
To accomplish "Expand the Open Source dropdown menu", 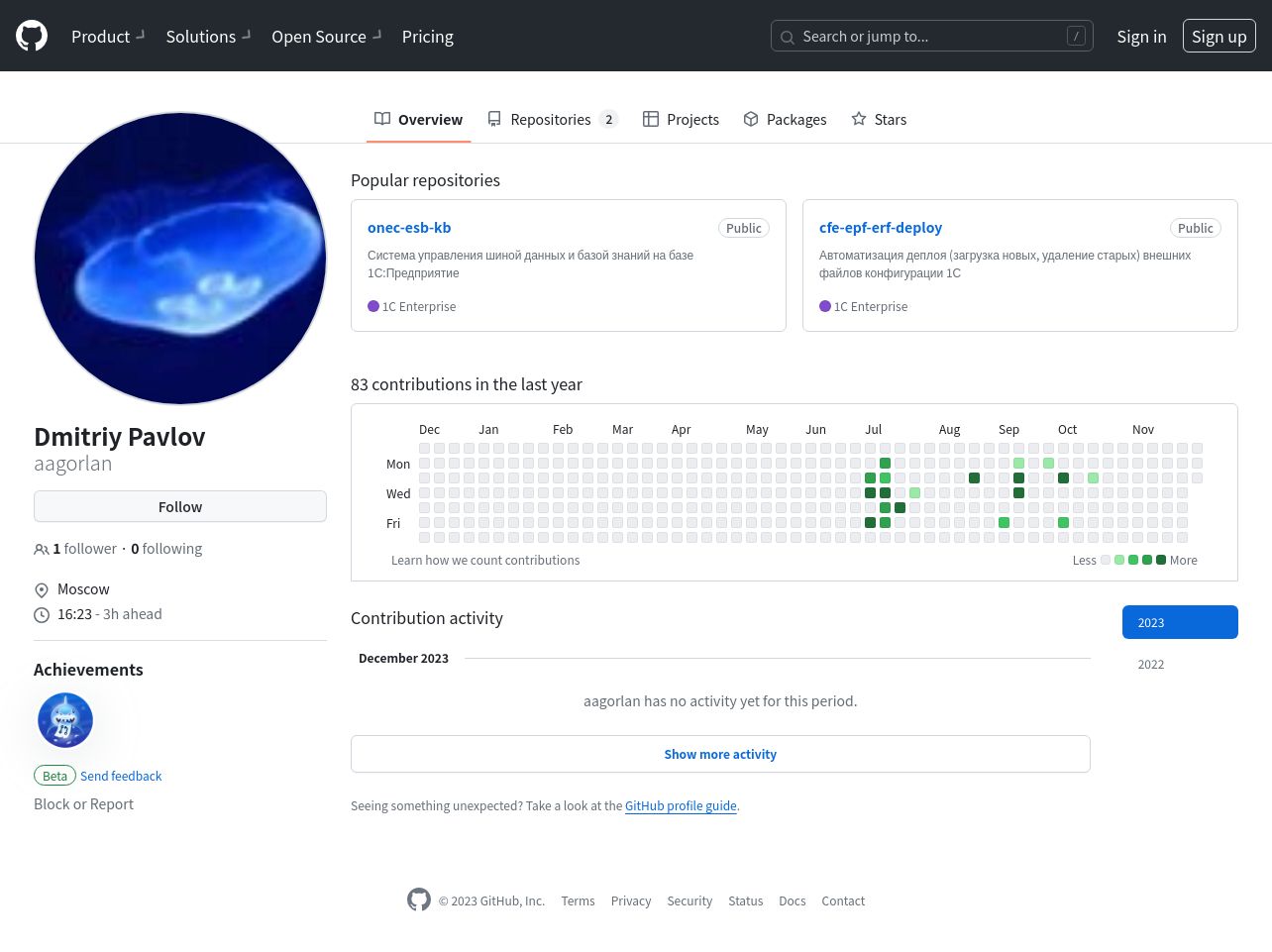I will point(326,37).
